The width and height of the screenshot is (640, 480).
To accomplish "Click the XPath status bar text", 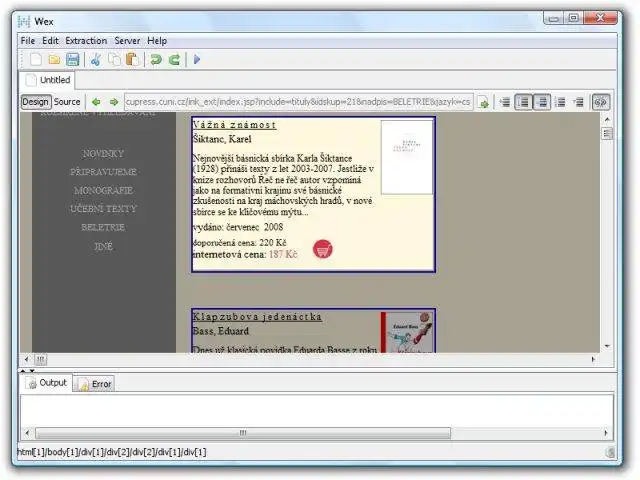I will pyautogui.click(x=112, y=452).
